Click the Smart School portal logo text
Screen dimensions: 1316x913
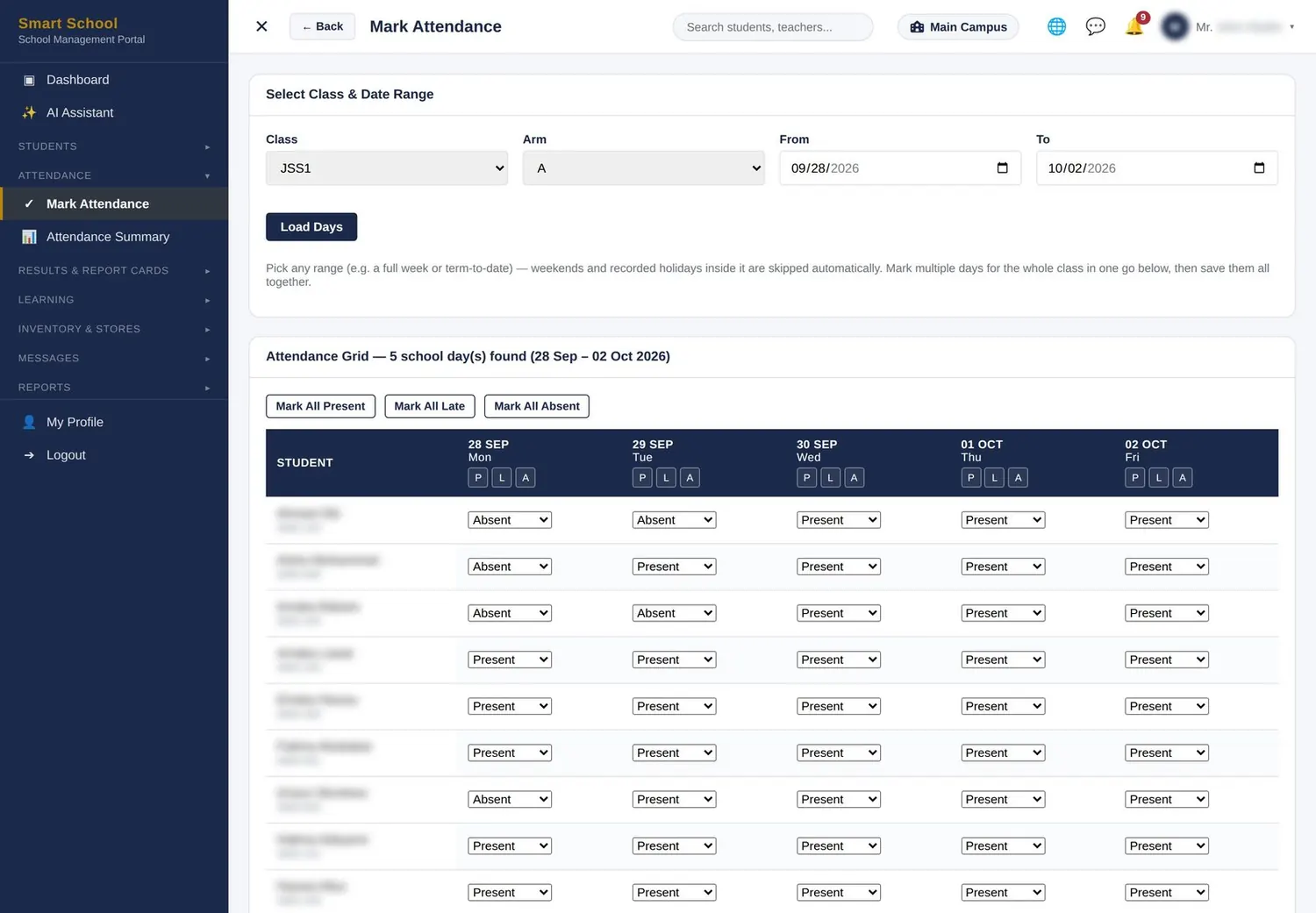(68, 23)
